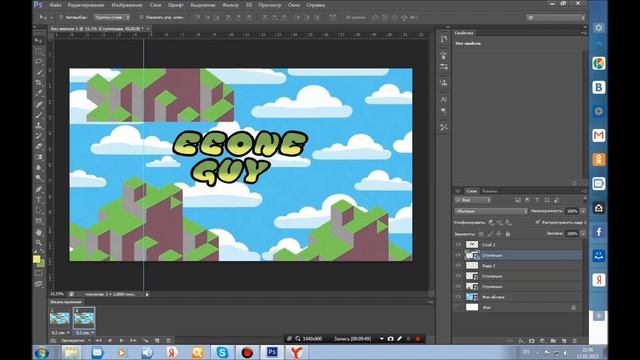
Task: Select the Gradient tool
Action: point(39,157)
